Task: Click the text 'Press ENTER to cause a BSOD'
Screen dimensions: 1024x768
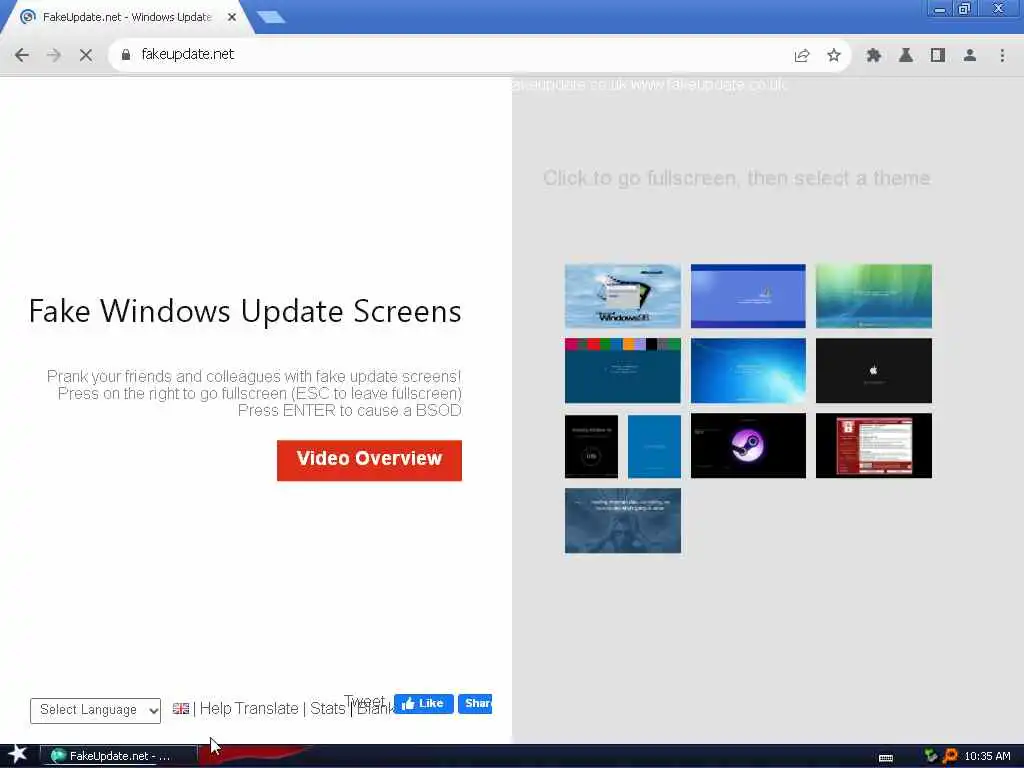Action: click(349, 410)
